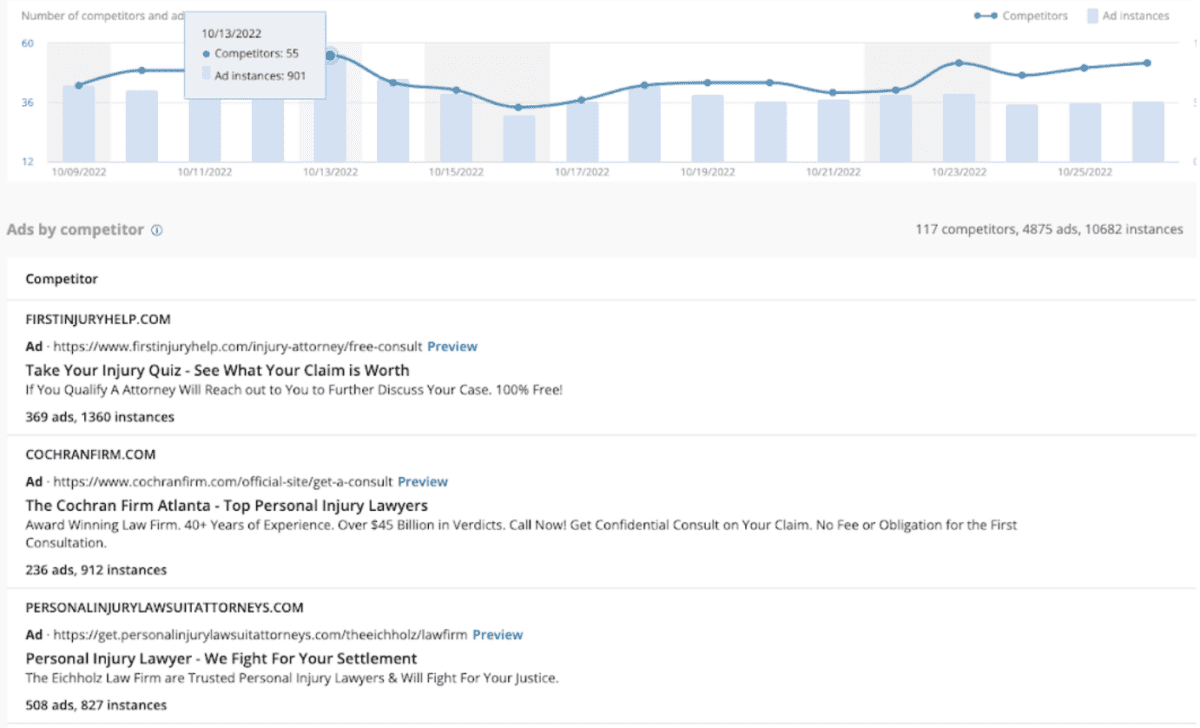Open Preview for the firstinjuryhelp.com ad
Screen dimensions: 1200x728
tap(452, 346)
